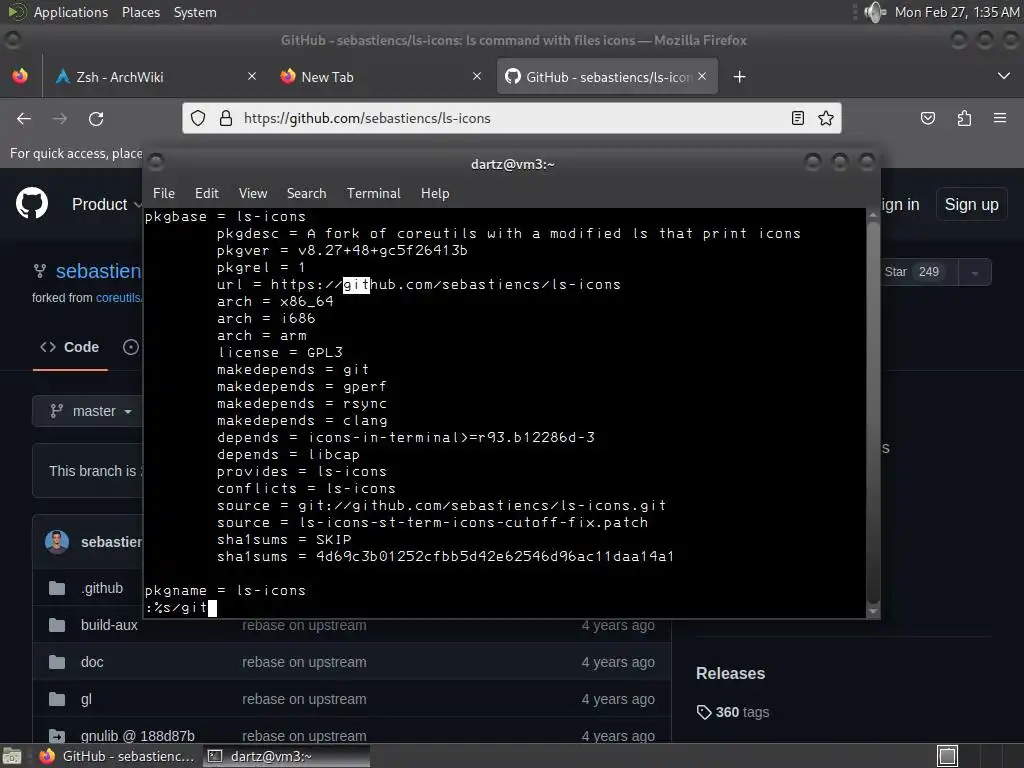The width and height of the screenshot is (1024, 768).
Task: Open the Places menu in top panel
Action: click(x=140, y=12)
